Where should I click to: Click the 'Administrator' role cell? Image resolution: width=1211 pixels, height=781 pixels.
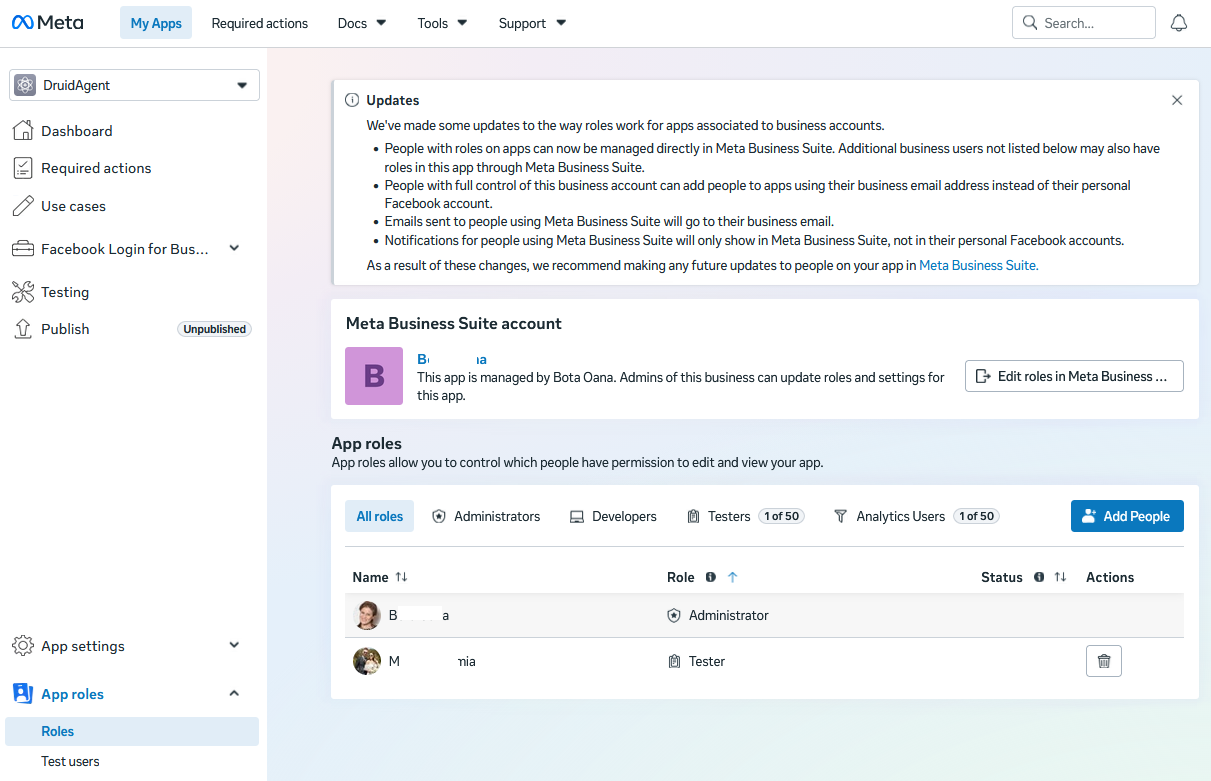718,615
